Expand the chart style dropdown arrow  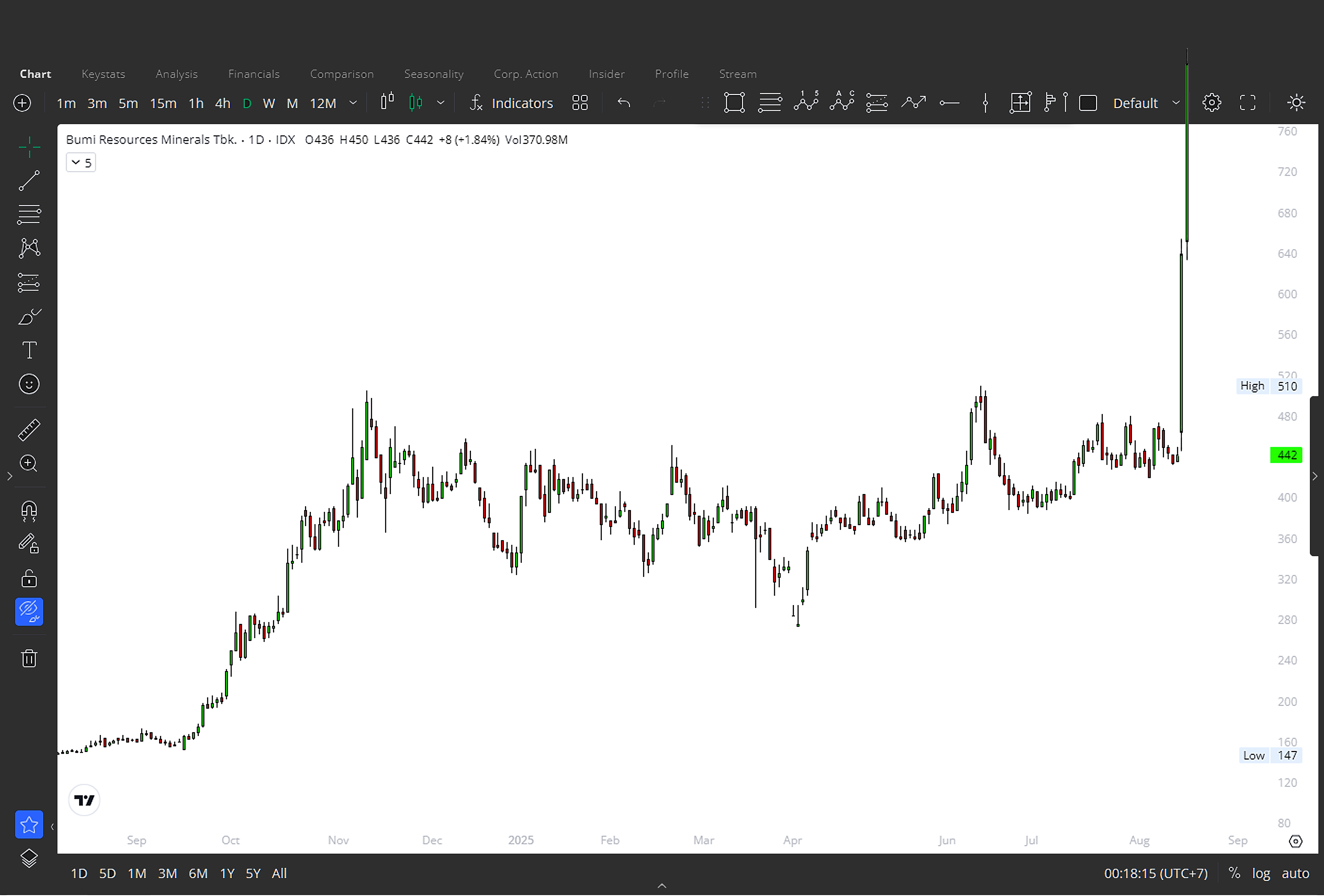click(x=441, y=103)
